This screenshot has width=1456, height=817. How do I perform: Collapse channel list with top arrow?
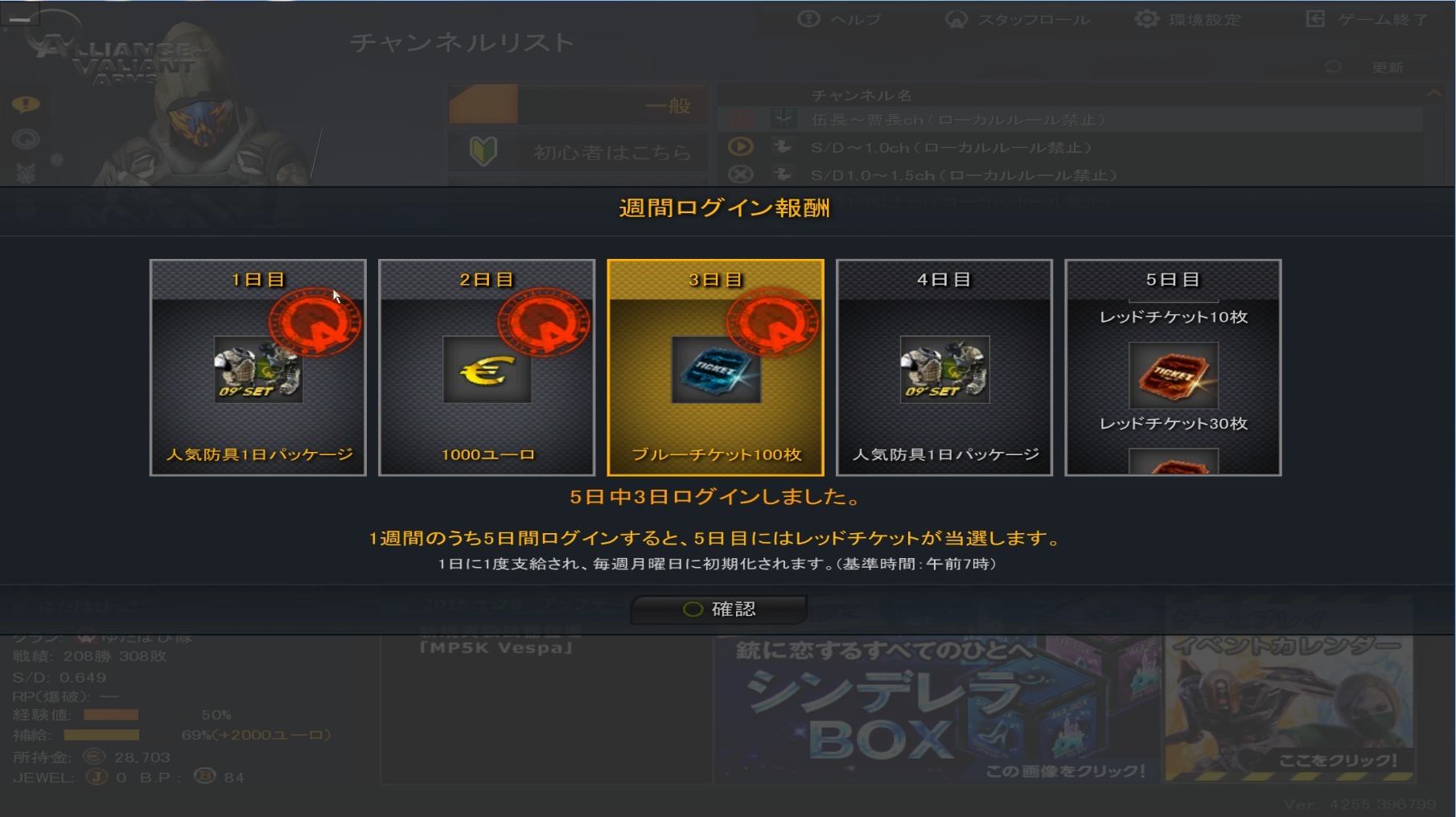[x=1433, y=94]
